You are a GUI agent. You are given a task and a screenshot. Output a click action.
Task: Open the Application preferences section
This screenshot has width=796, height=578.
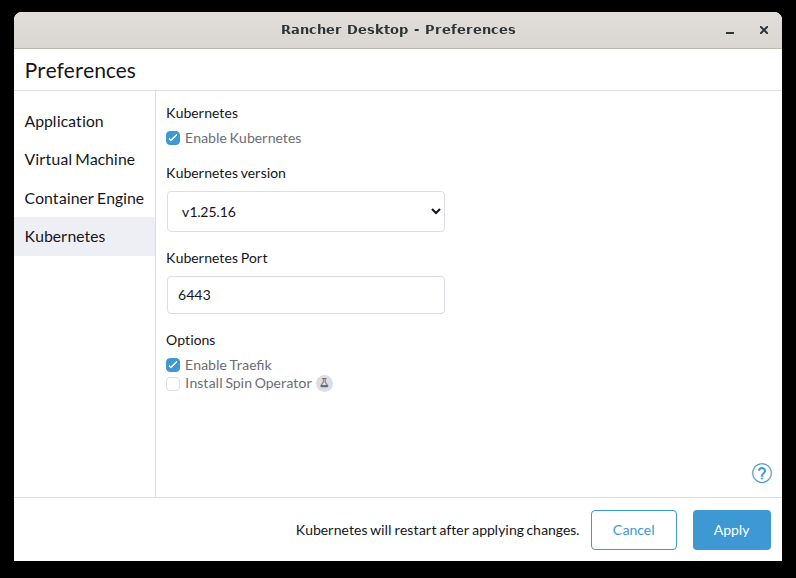[x=64, y=122]
